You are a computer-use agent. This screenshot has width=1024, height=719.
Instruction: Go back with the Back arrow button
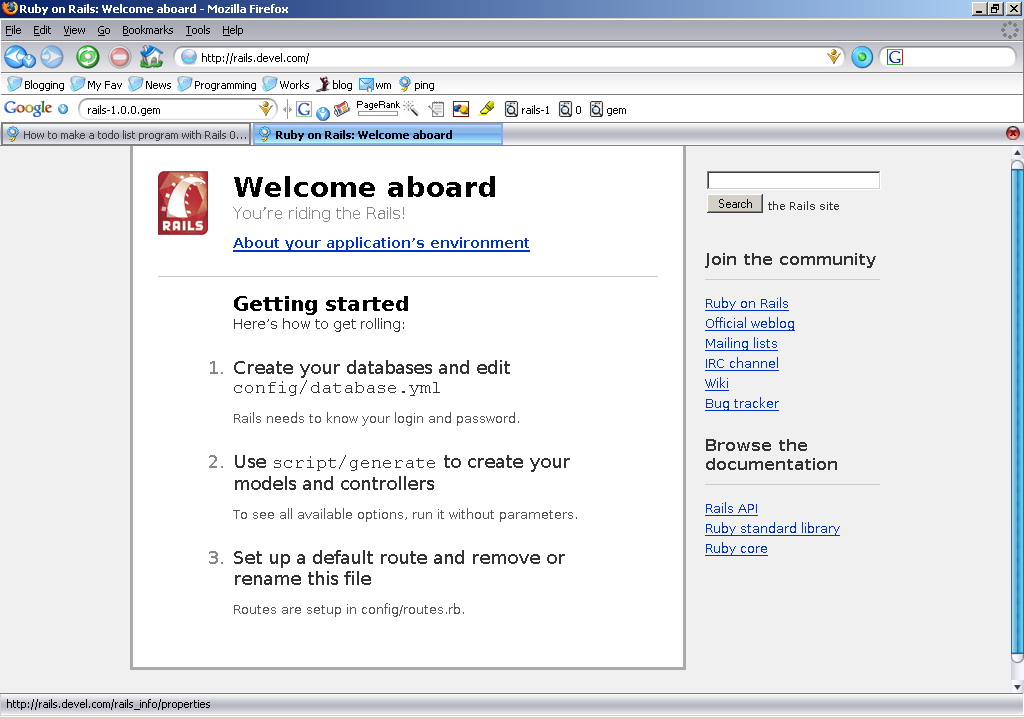16,57
